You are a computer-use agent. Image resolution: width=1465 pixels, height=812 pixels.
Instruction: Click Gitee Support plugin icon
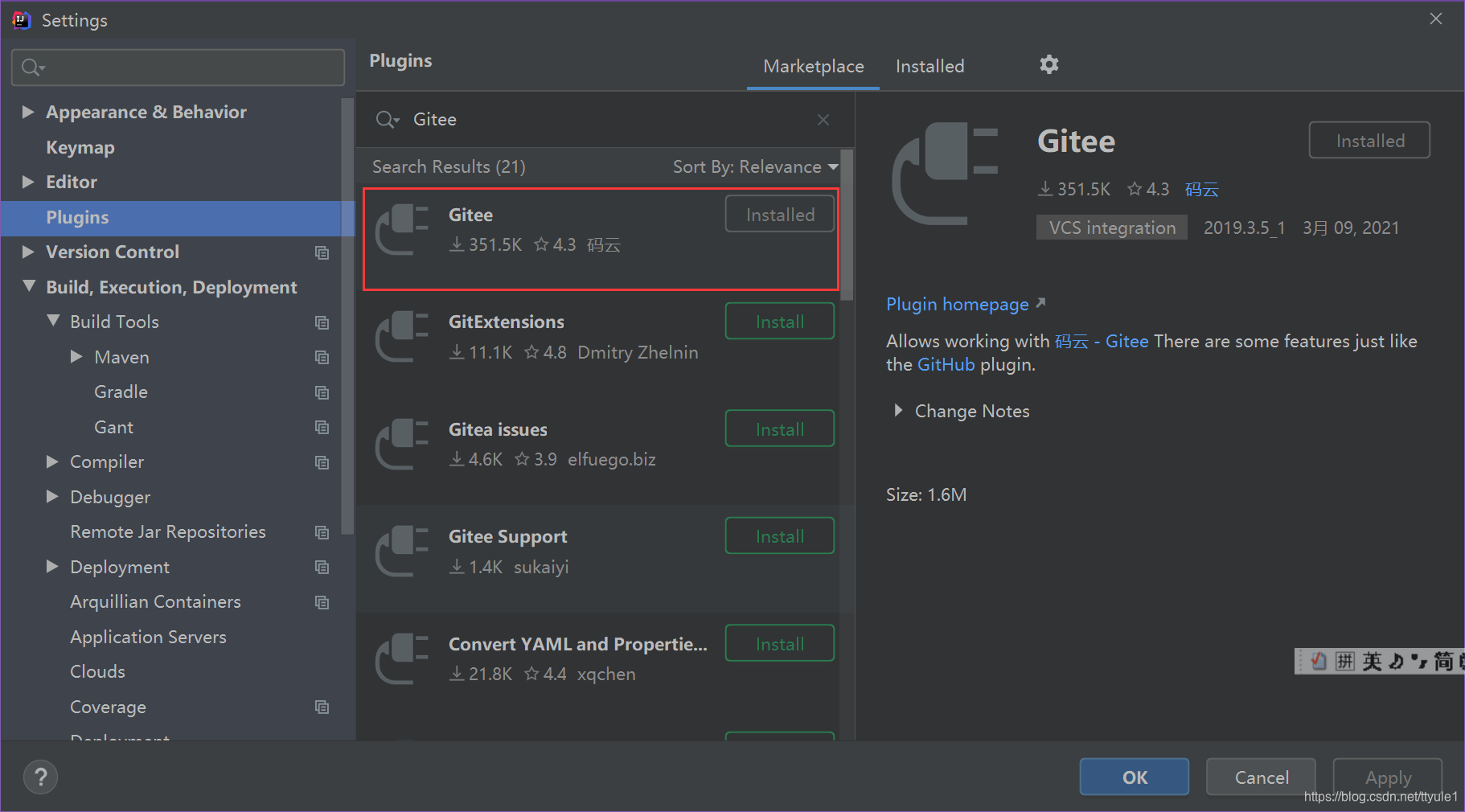pyautogui.click(x=402, y=552)
